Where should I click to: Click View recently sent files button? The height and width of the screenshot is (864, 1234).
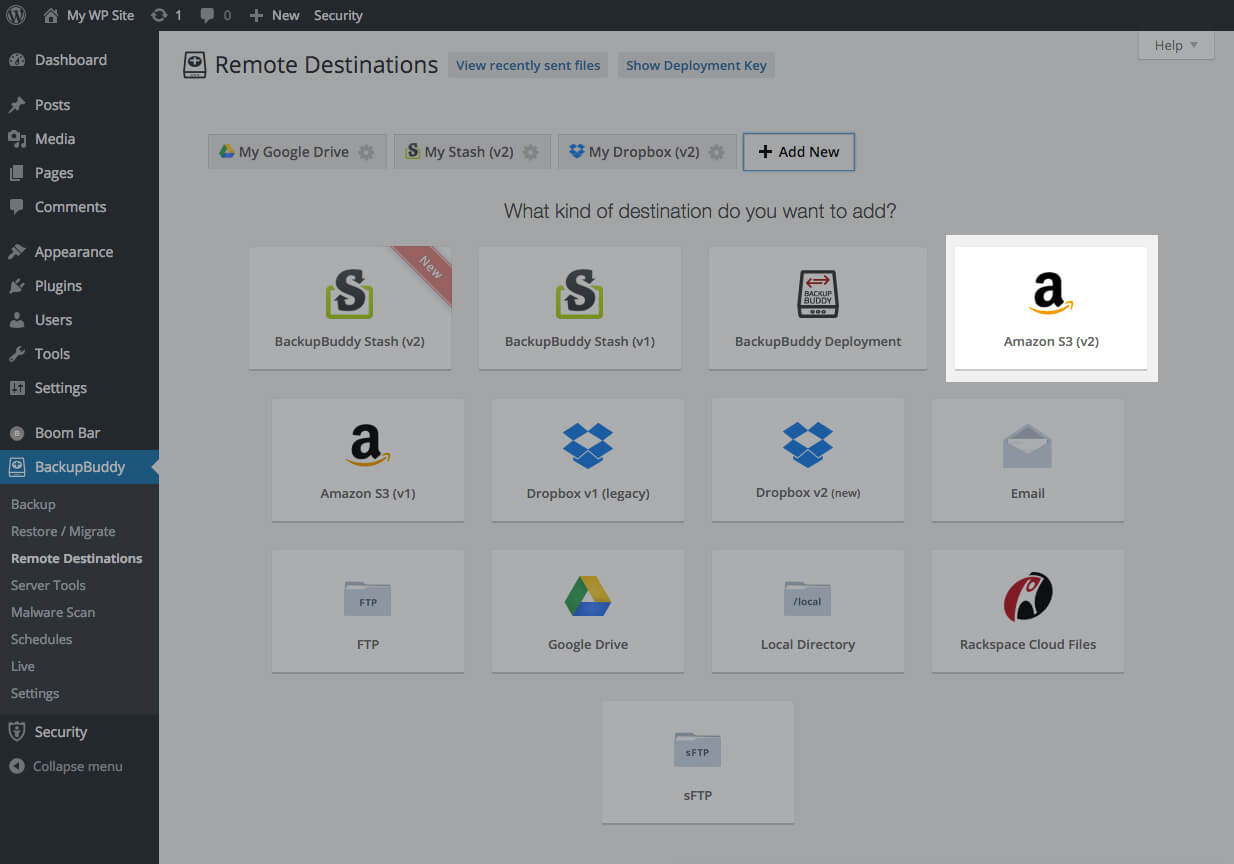[528, 65]
